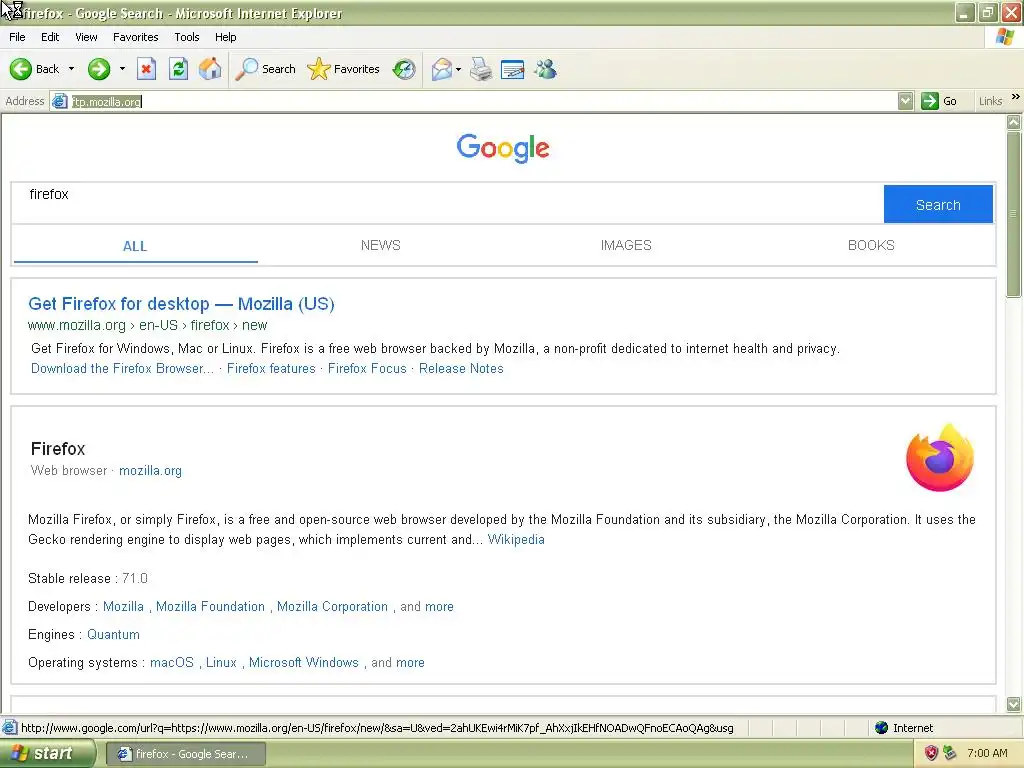Select firefox - Google Search taskbar button
This screenshot has width=1024, height=768.
[185, 754]
